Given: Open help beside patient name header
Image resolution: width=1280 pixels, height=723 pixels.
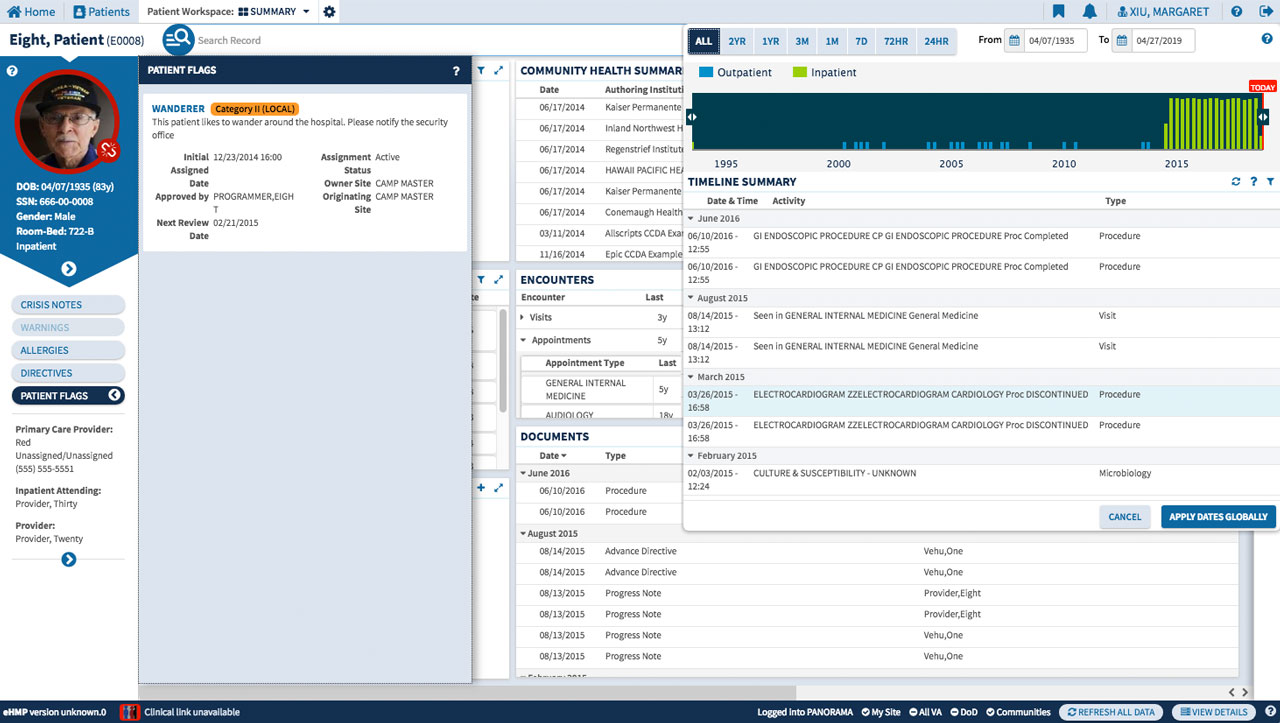Looking at the screenshot, I should click(x=12, y=71).
